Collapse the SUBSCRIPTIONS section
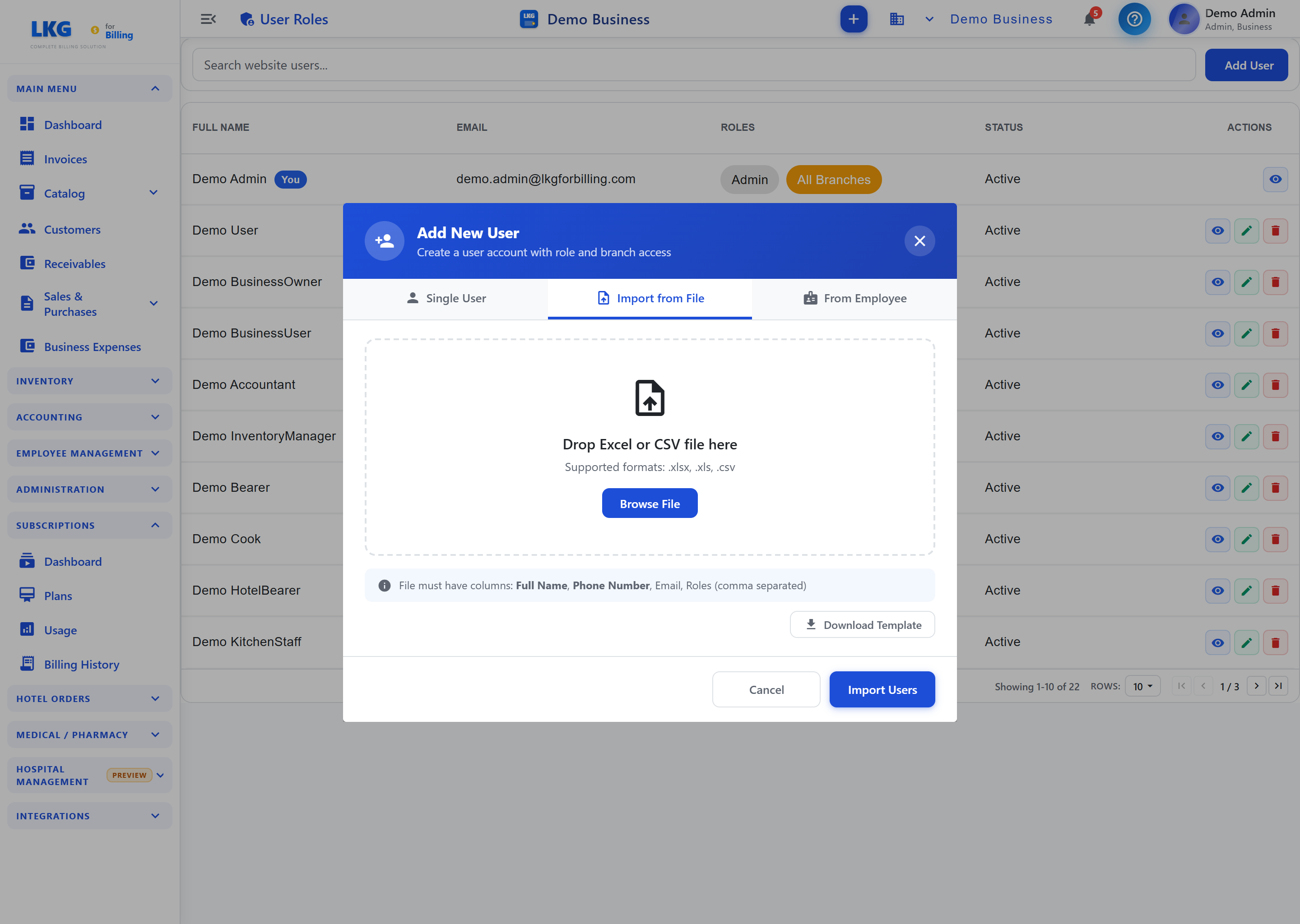1300x924 pixels. [x=89, y=525]
